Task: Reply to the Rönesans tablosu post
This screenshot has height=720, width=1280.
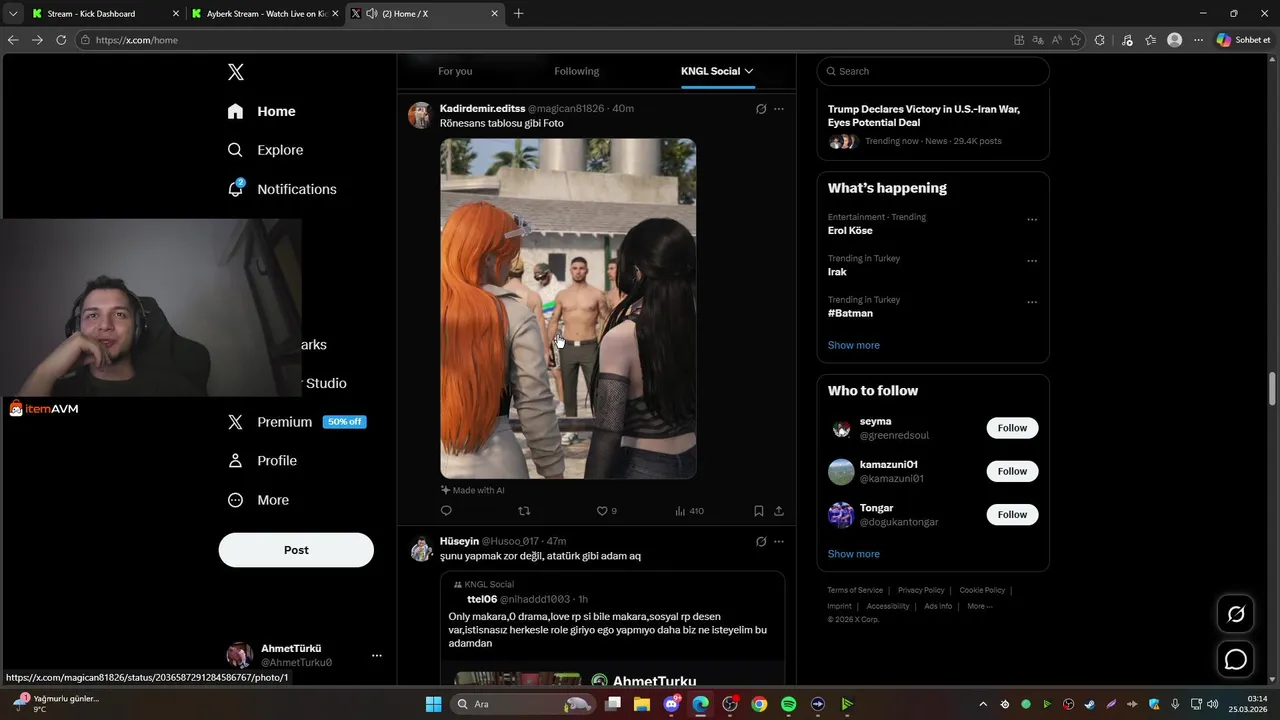Action: click(x=446, y=511)
